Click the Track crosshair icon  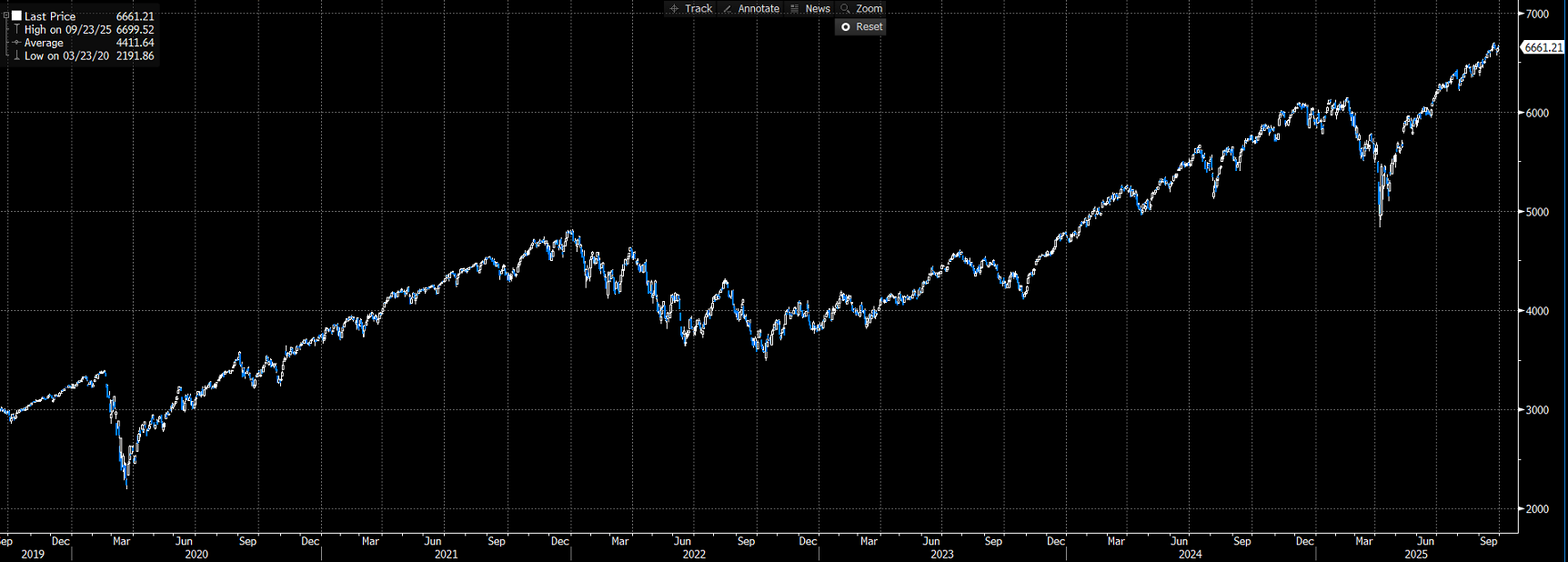coord(674,8)
